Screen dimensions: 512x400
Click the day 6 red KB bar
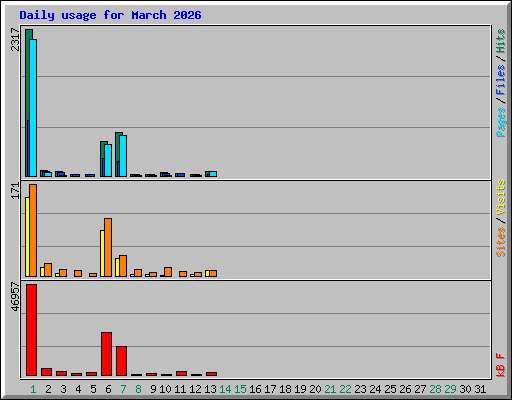pyautogui.click(x=106, y=354)
